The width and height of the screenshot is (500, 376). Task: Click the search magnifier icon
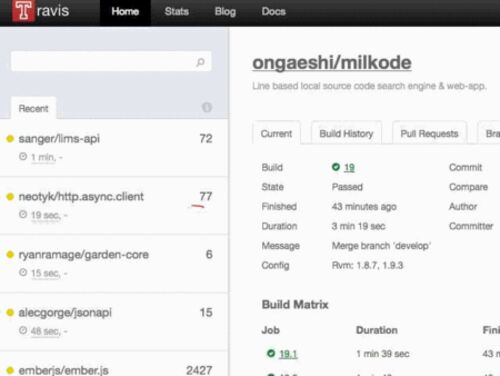click(x=200, y=62)
